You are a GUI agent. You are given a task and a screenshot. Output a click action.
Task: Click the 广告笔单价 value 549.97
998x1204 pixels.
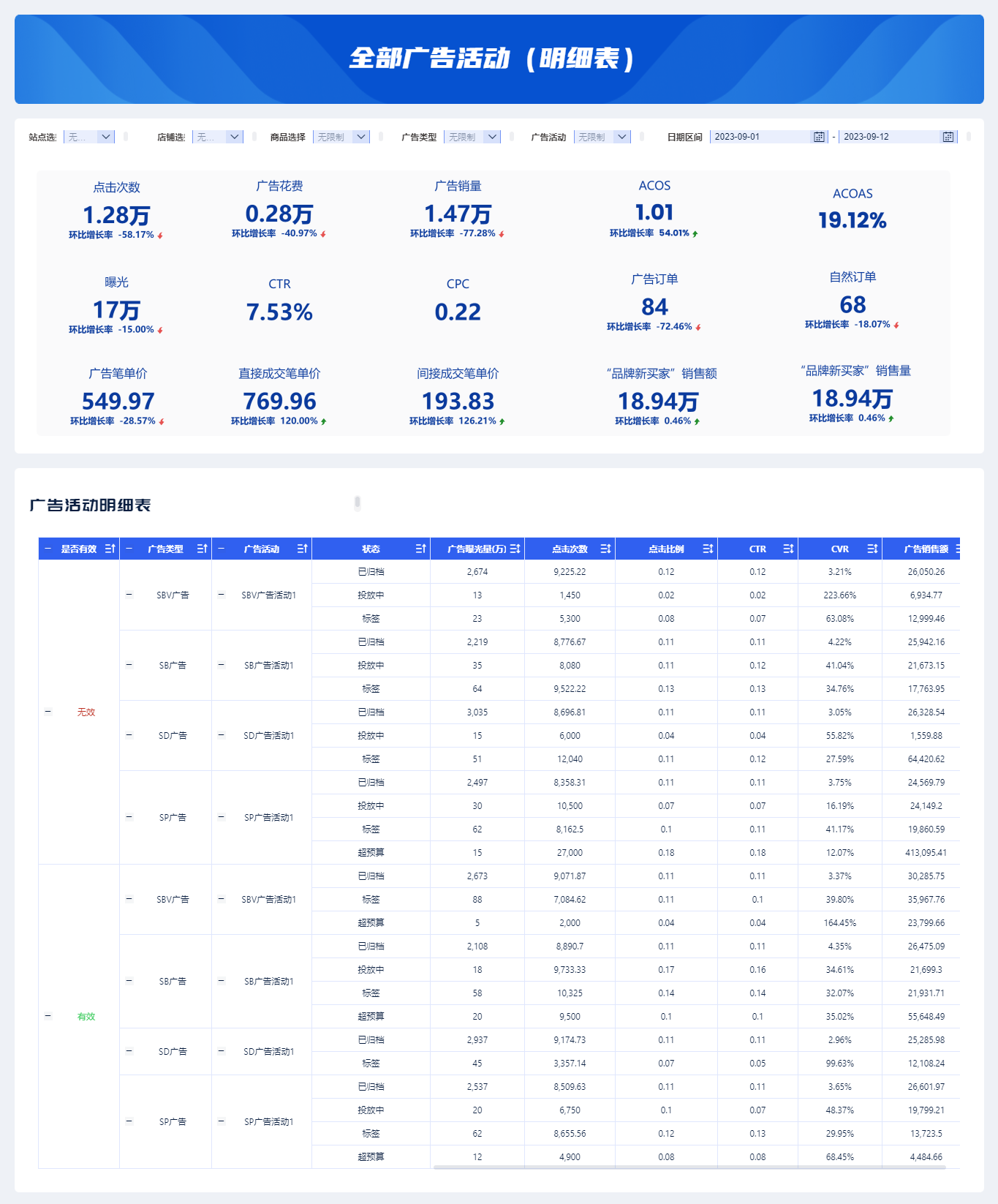coord(118,402)
